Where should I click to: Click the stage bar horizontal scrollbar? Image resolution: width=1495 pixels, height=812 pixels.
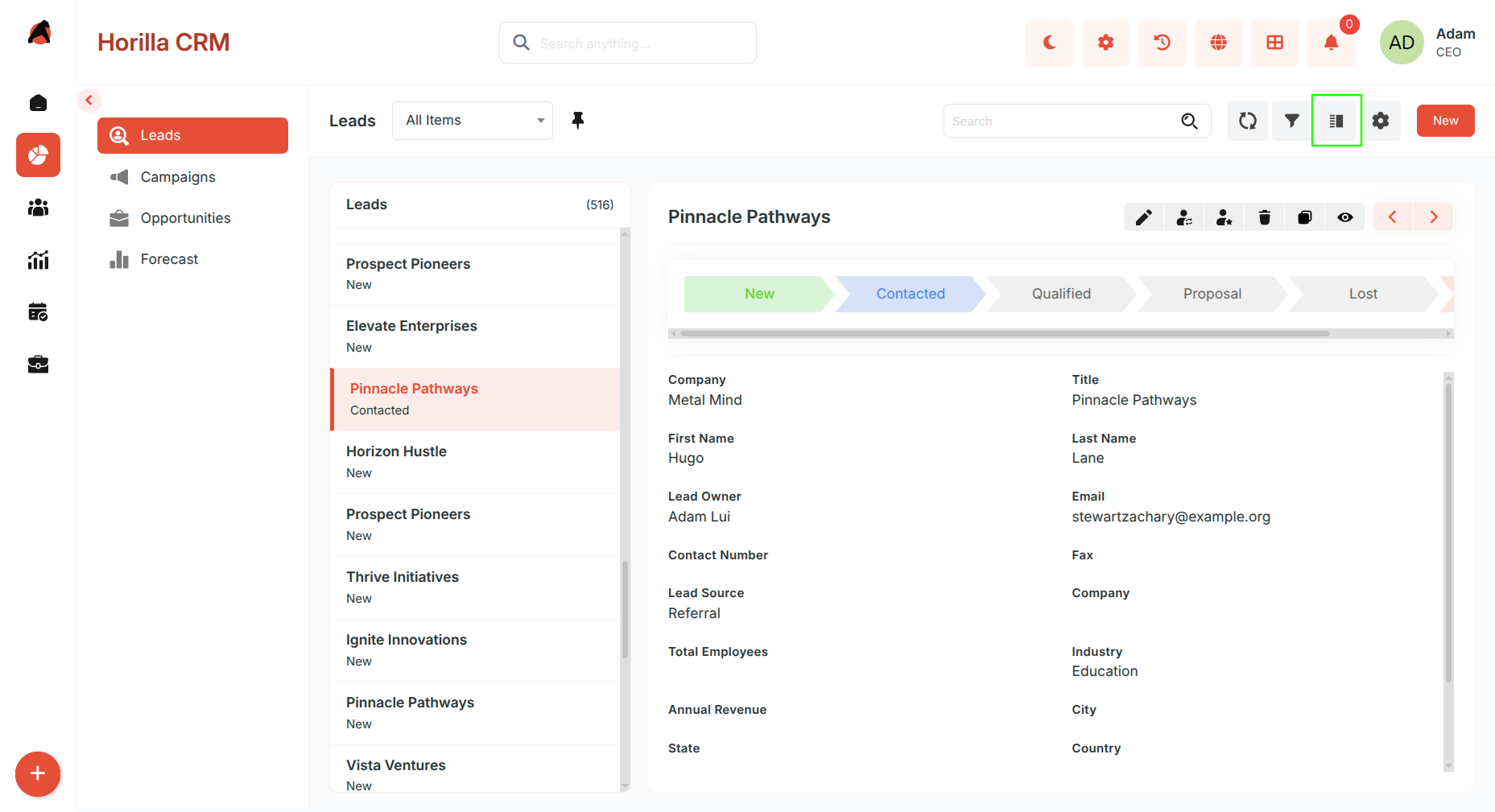point(1004,333)
